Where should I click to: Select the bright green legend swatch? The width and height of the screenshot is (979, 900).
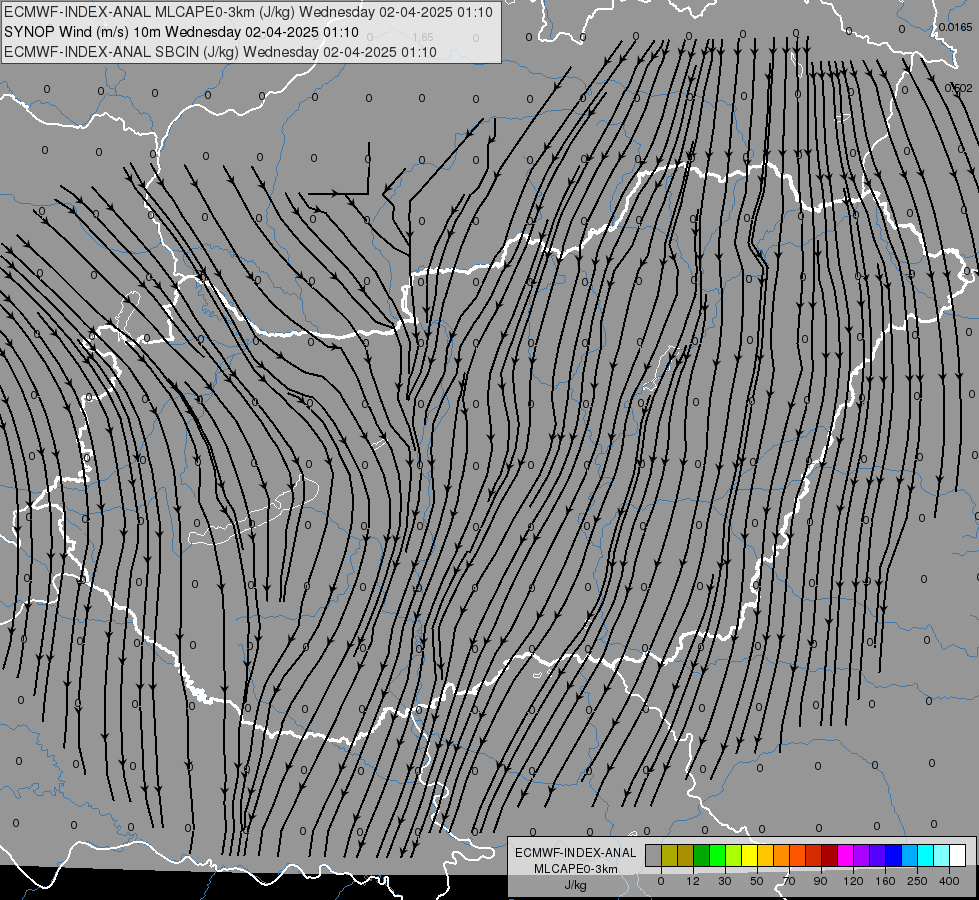point(717,855)
